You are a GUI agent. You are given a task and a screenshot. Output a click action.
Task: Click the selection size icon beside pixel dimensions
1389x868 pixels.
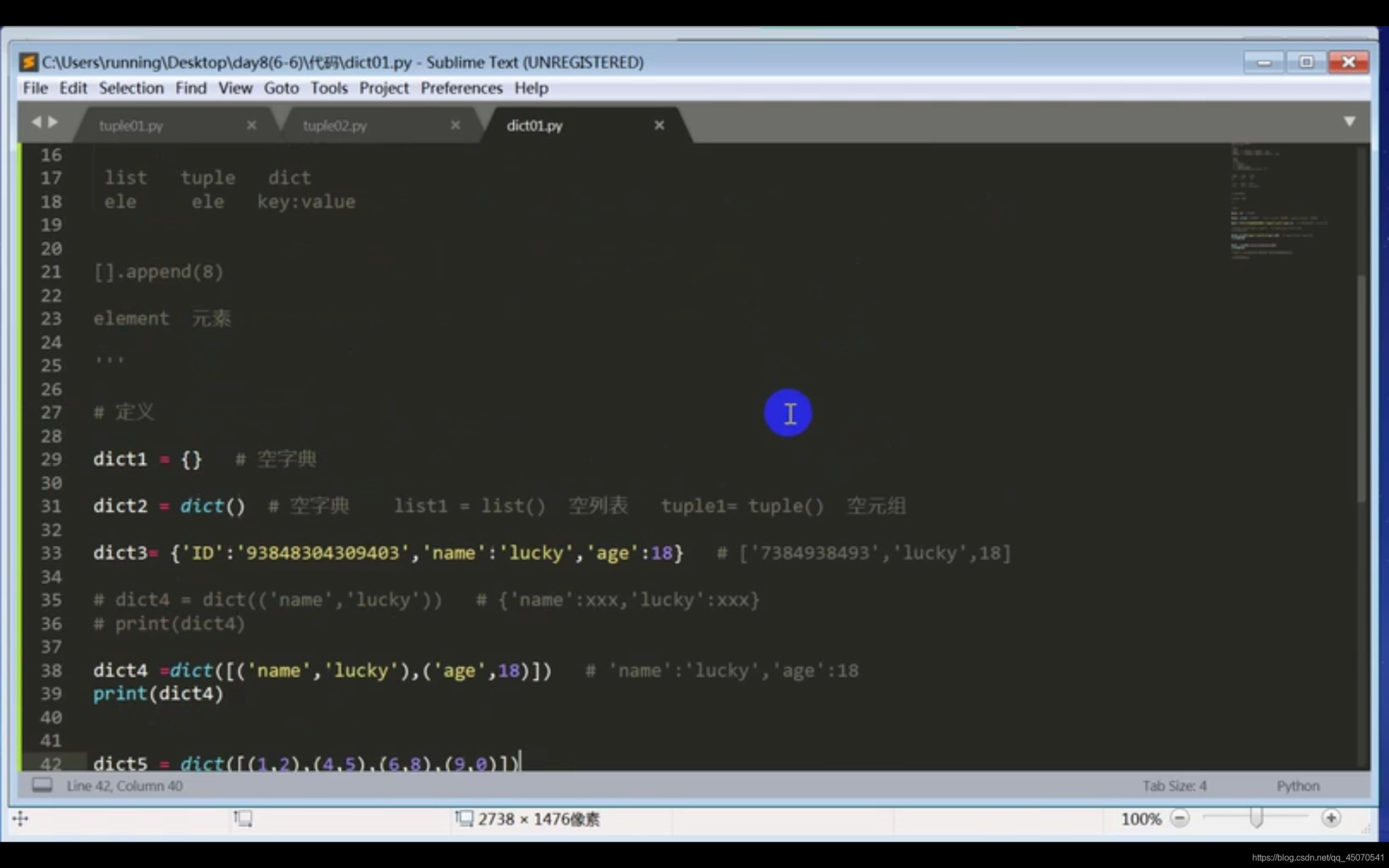464,818
